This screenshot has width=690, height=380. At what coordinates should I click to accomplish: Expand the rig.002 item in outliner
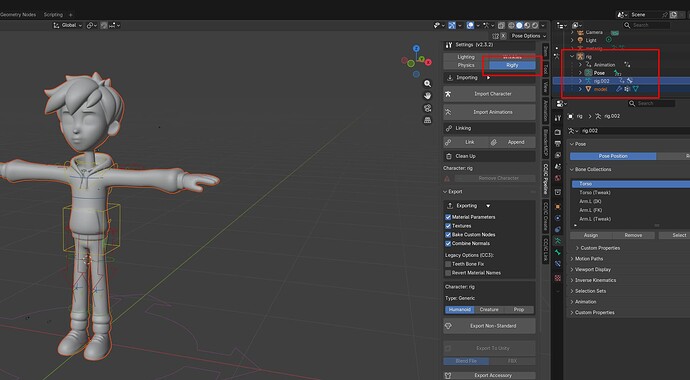tap(580, 81)
